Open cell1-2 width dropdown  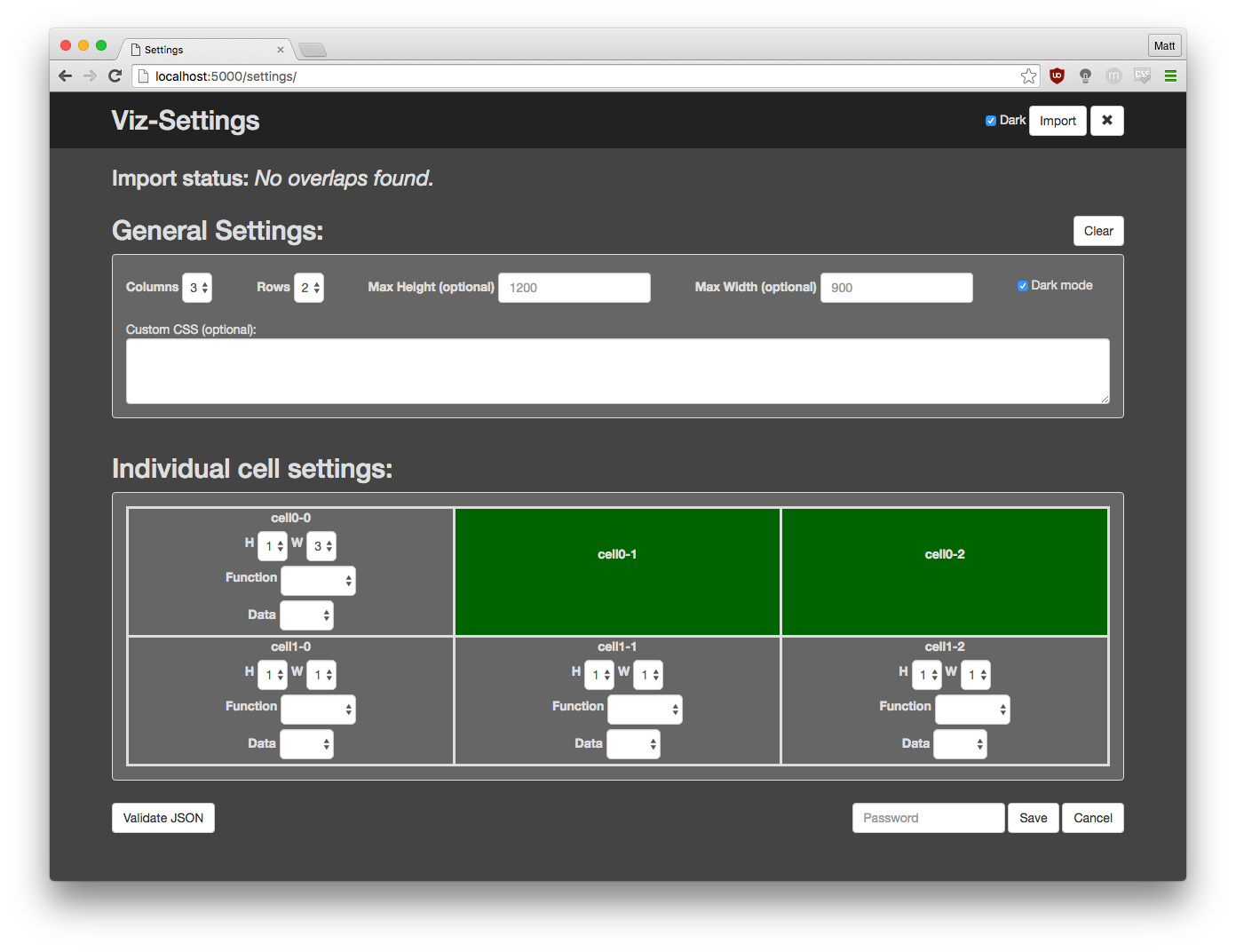click(x=975, y=675)
